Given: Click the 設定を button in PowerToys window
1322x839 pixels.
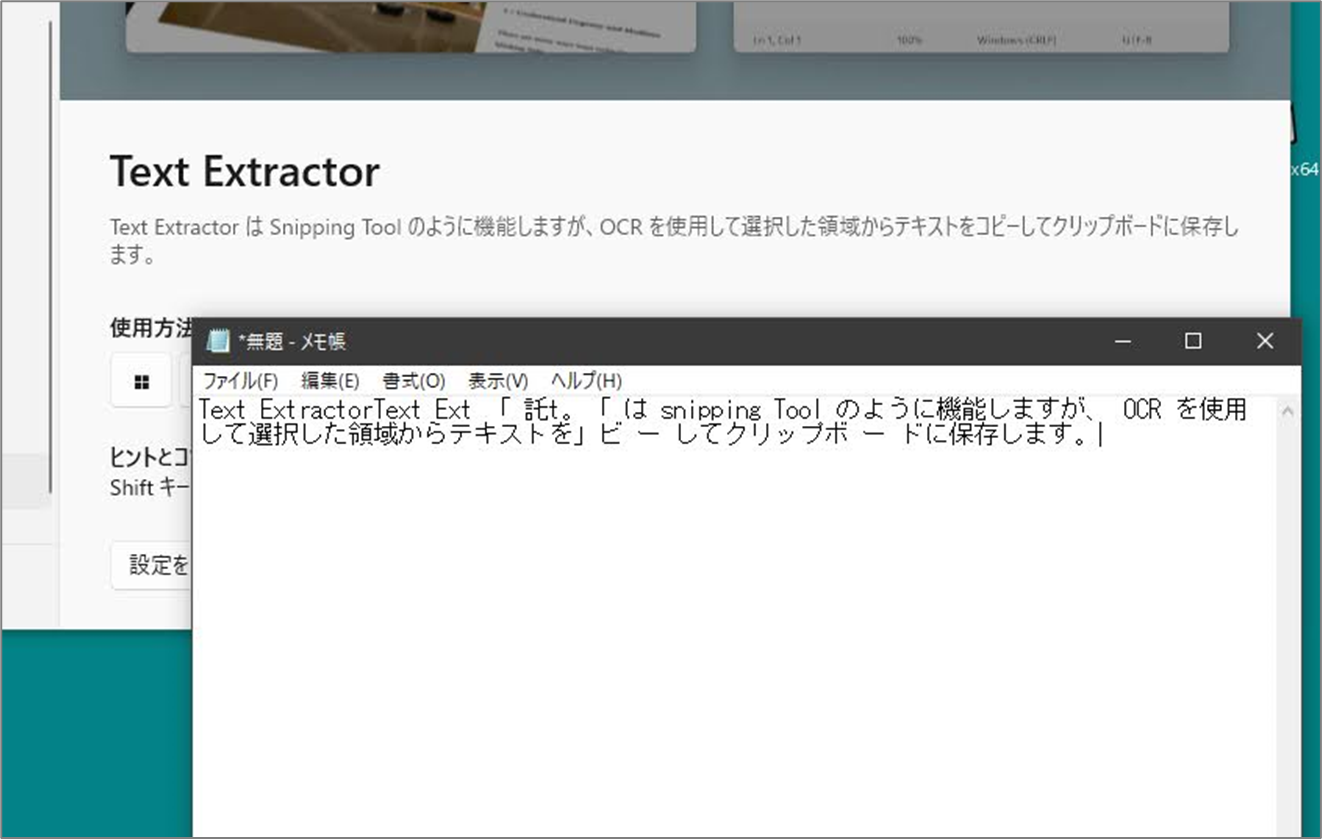Looking at the screenshot, I should pyautogui.click(x=151, y=565).
